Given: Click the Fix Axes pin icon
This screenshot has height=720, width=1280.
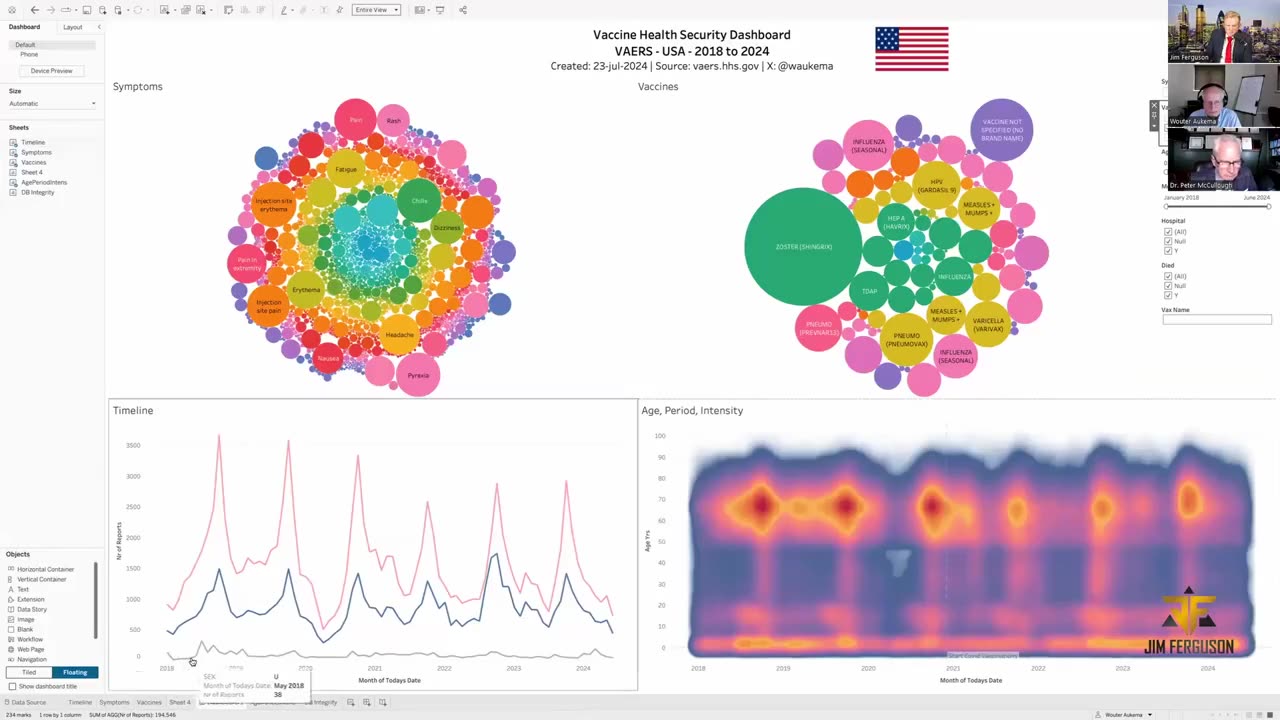Looking at the screenshot, I should (340, 10).
